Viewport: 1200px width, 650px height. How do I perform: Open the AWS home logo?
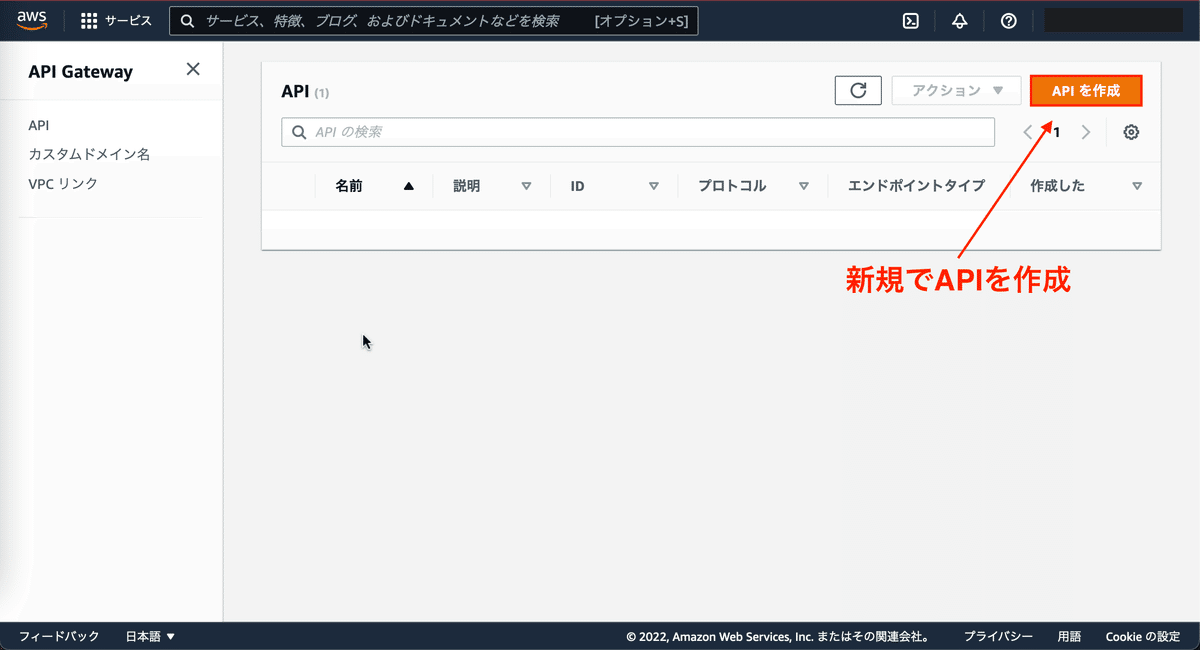(x=32, y=20)
